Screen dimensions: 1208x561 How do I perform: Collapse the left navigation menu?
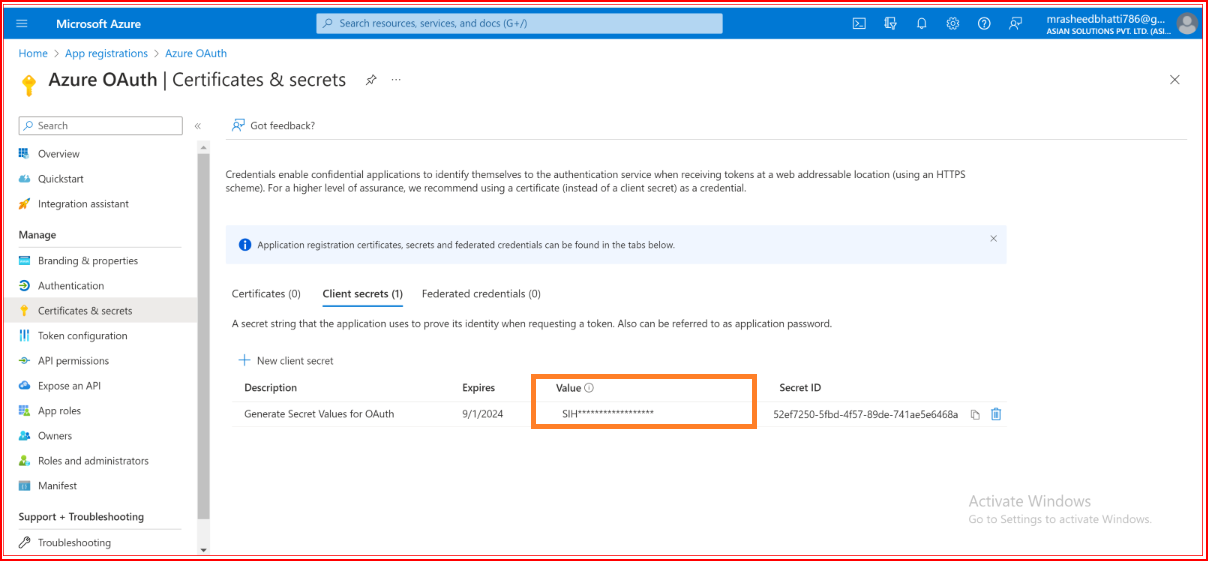(x=198, y=126)
